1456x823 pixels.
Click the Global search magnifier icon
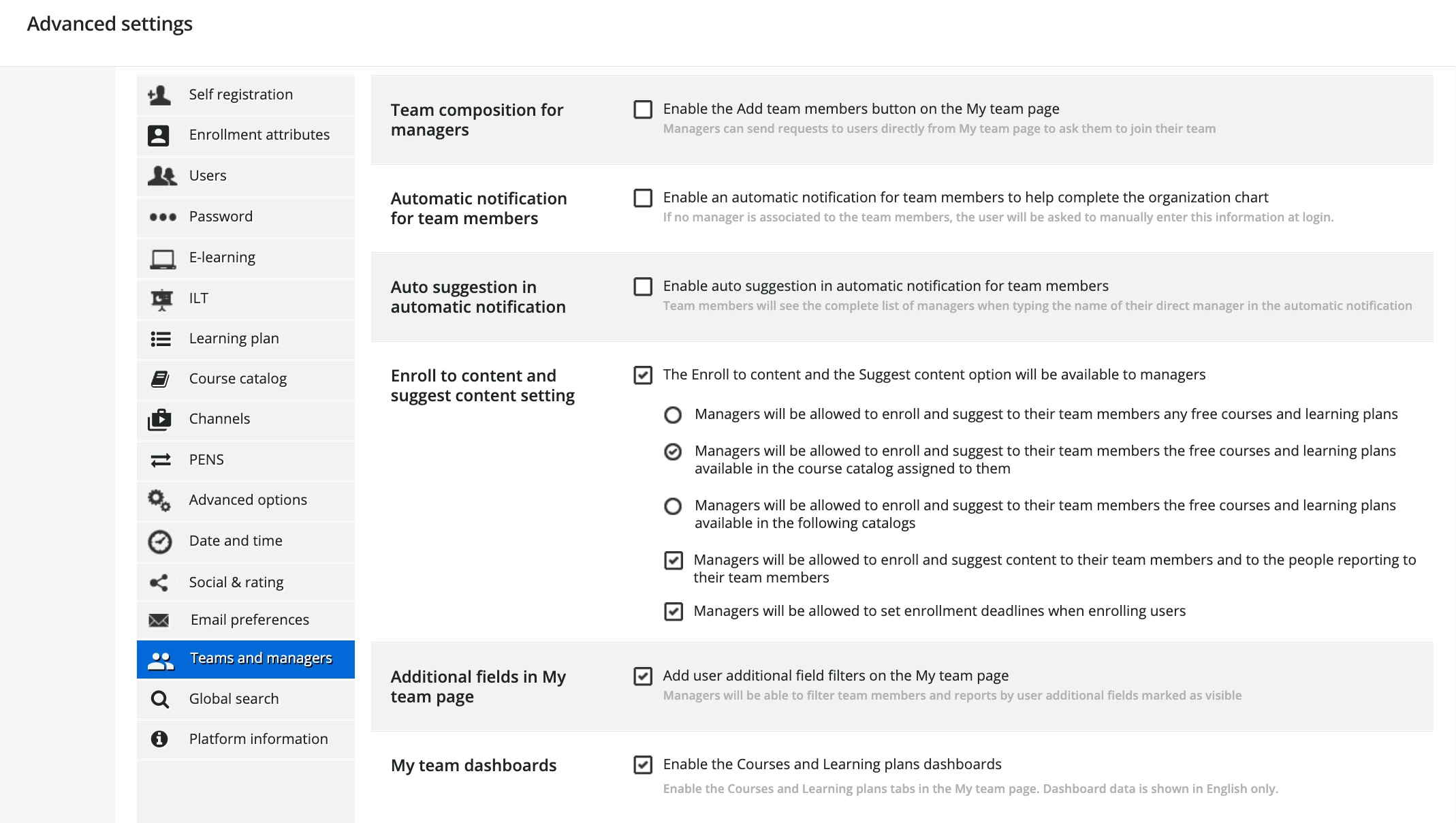point(159,699)
